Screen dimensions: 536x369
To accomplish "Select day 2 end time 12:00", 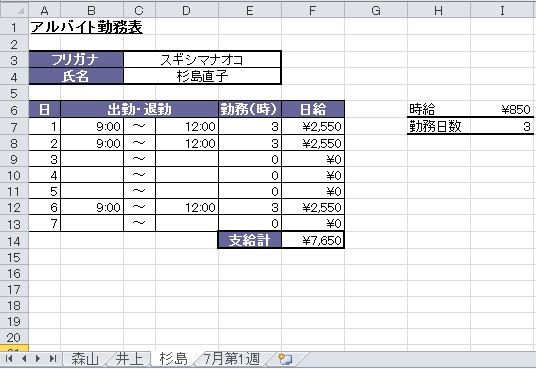I will click(187, 143).
